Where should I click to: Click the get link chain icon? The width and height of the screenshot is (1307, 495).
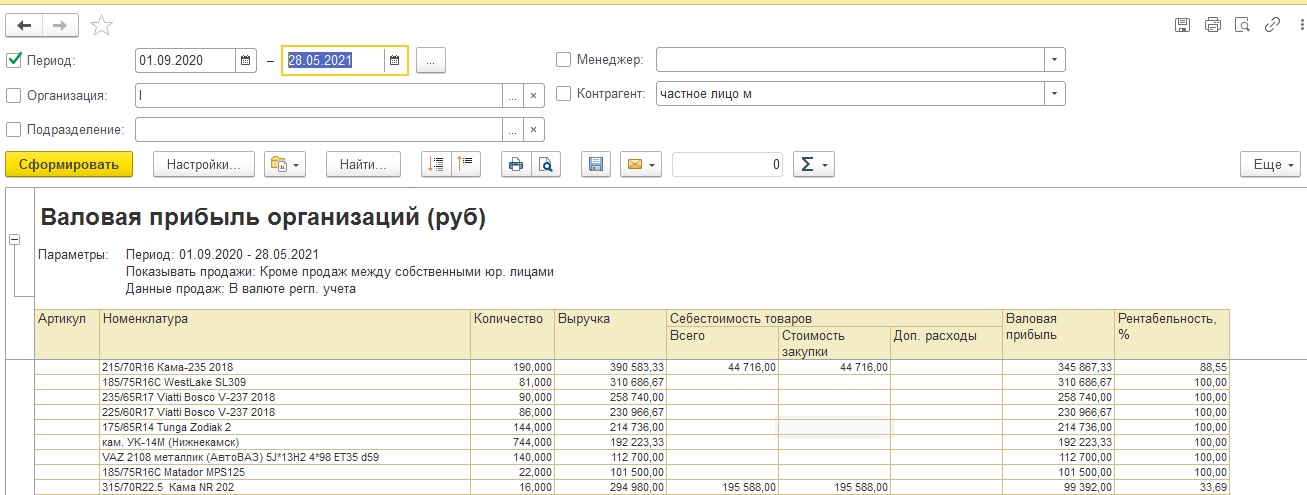tap(1272, 25)
